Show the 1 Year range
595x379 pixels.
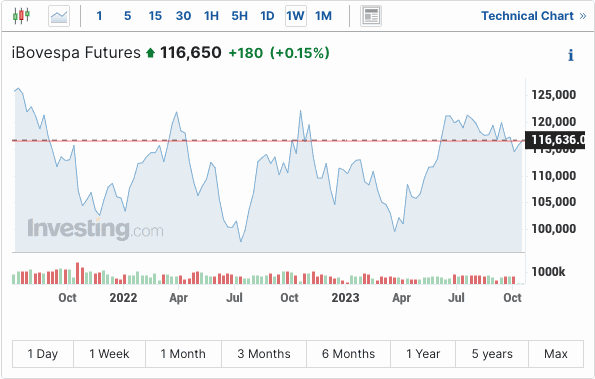click(423, 354)
